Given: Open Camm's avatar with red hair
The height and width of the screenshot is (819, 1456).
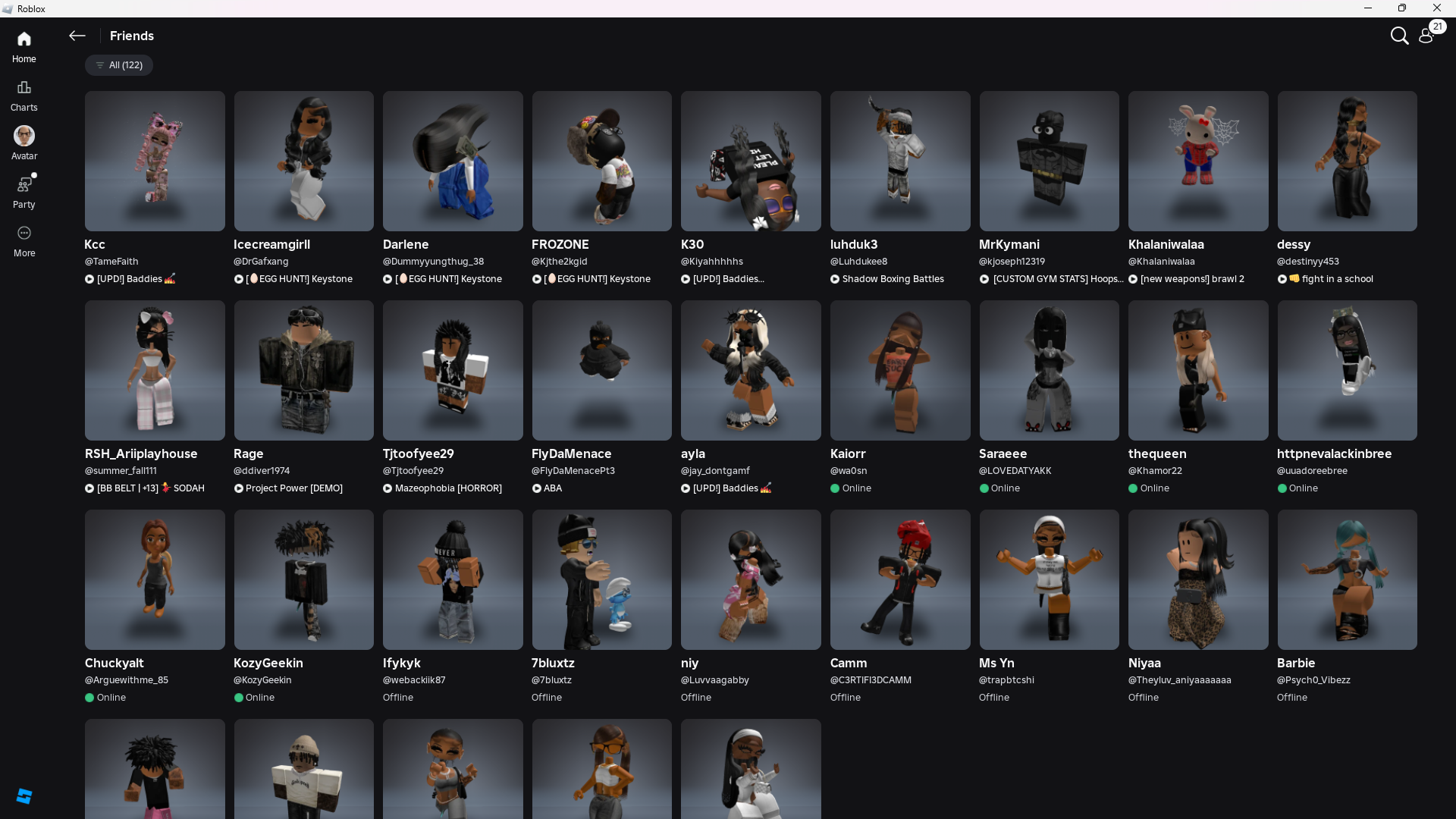Looking at the screenshot, I should click(899, 579).
